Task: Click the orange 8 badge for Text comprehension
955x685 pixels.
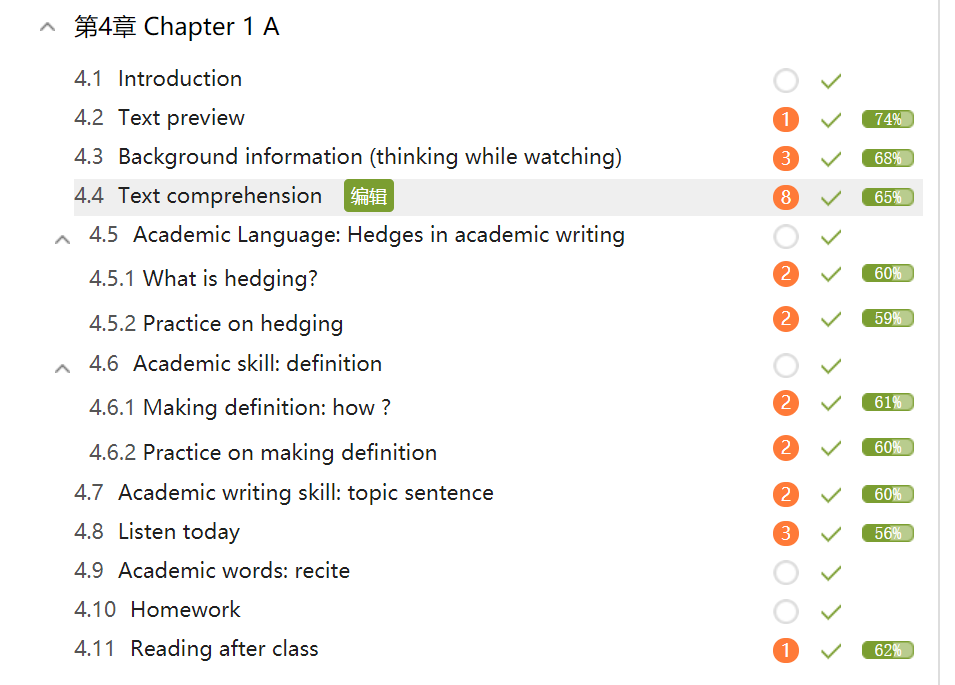Action: click(x=786, y=198)
